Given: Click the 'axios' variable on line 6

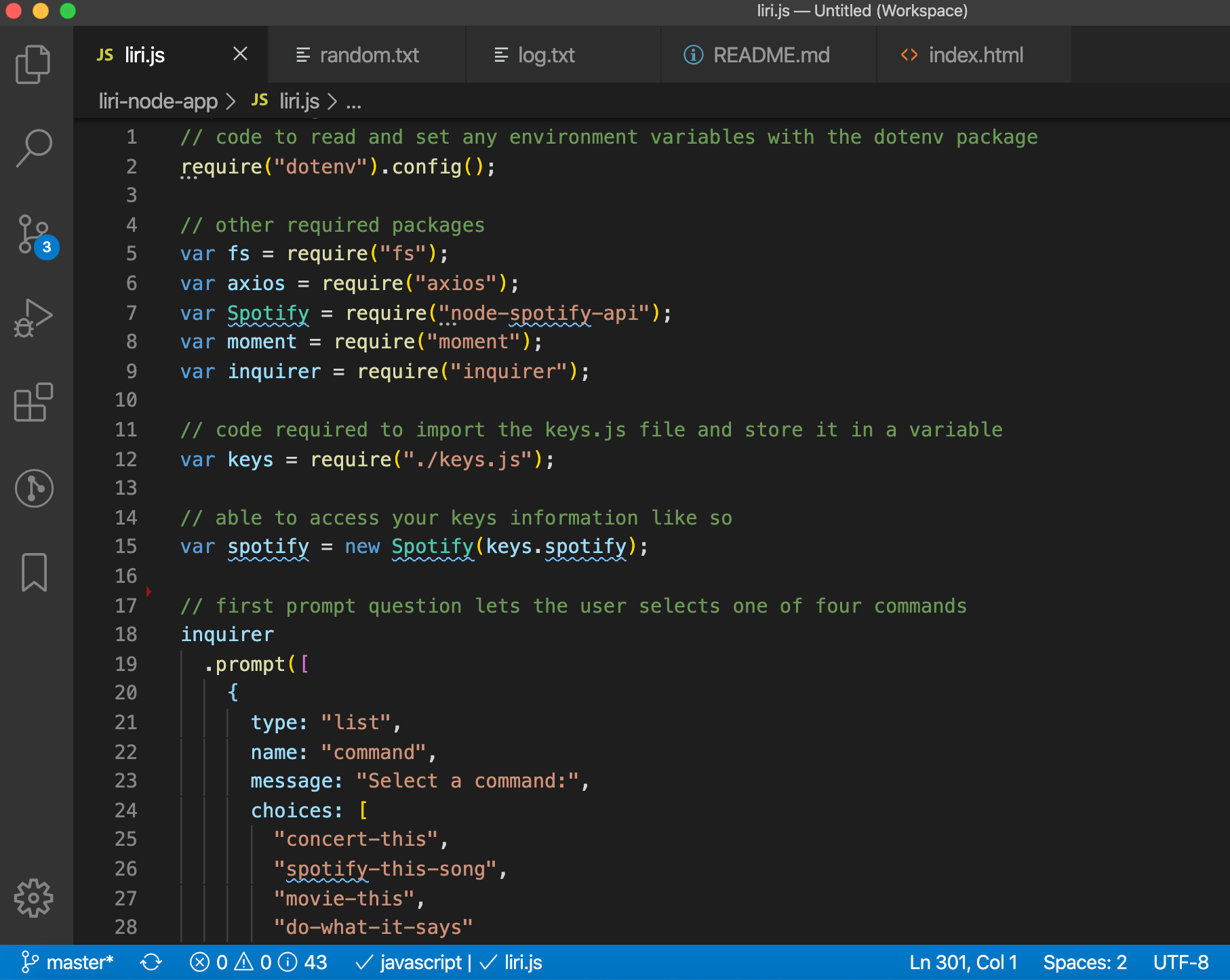Looking at the screenshot, I should [256, 283].
